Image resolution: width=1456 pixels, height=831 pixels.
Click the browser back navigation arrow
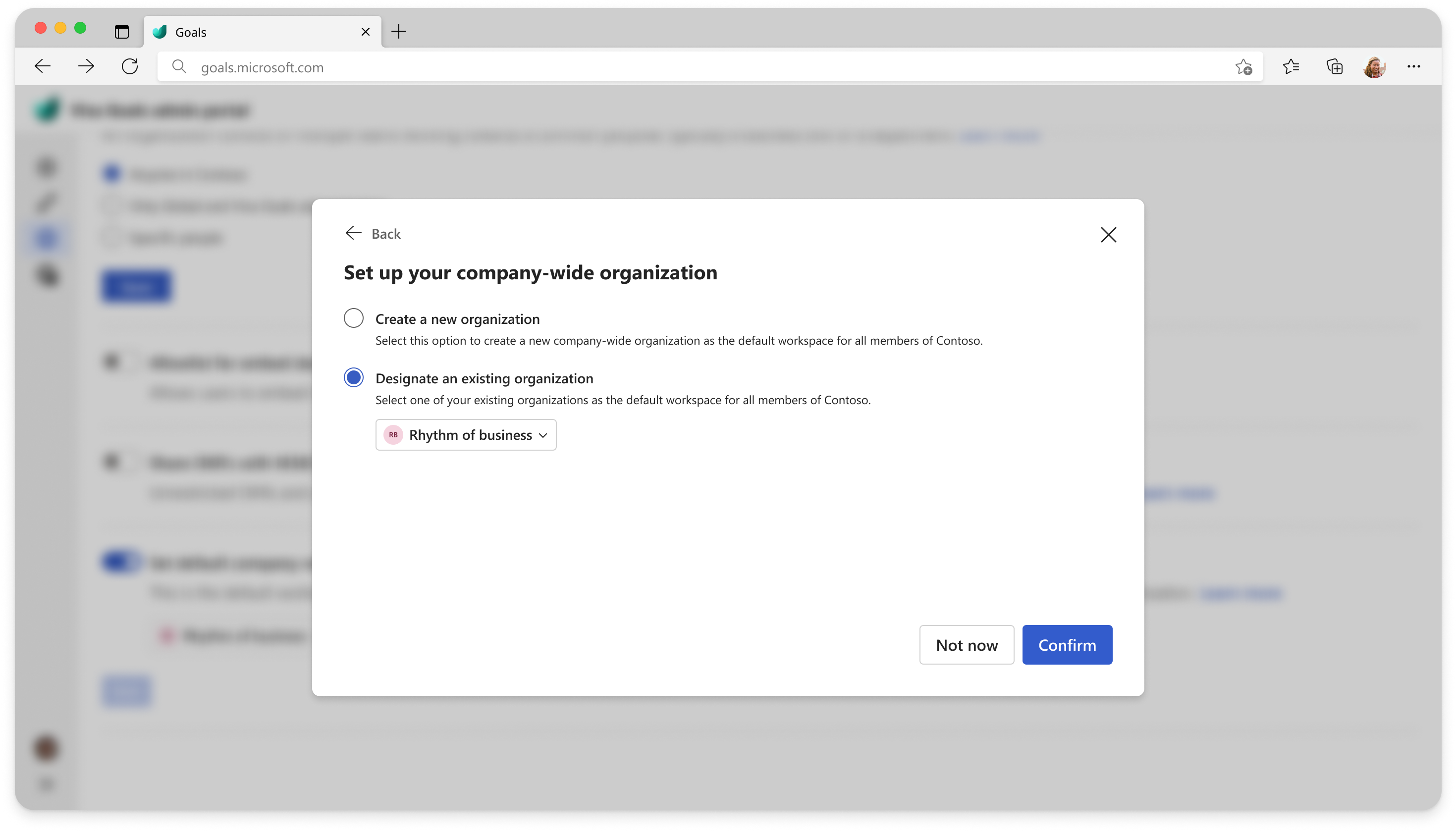[x=42, y=67]
